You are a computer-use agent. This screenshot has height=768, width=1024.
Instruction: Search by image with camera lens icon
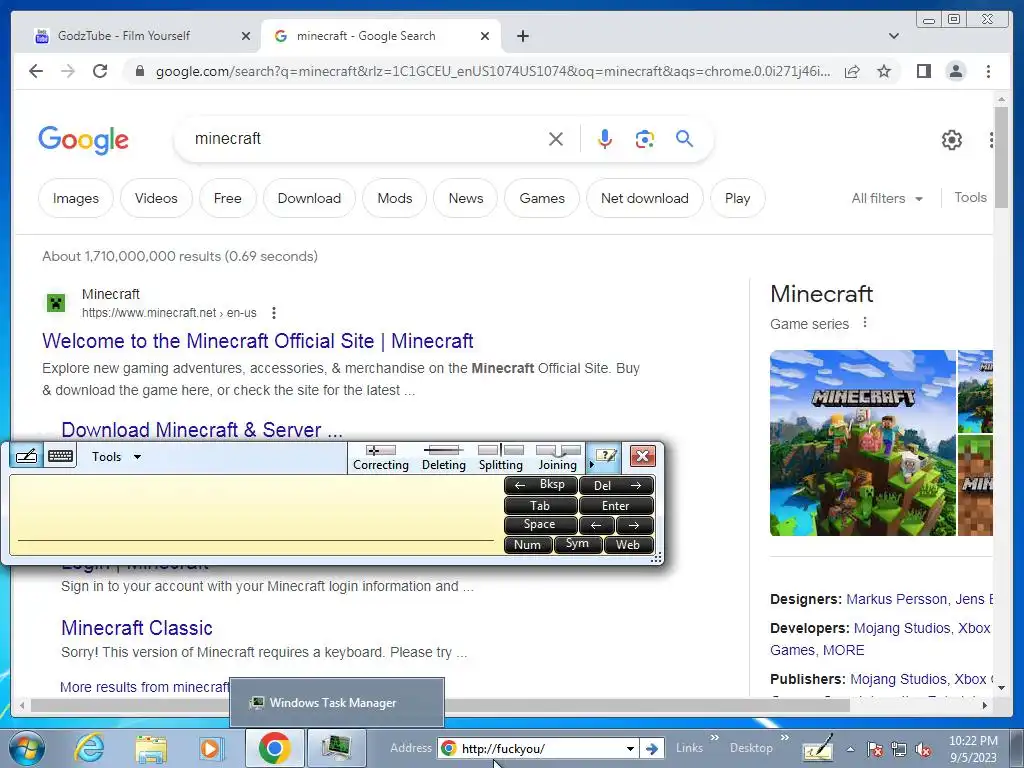click(x=645, y=139)
